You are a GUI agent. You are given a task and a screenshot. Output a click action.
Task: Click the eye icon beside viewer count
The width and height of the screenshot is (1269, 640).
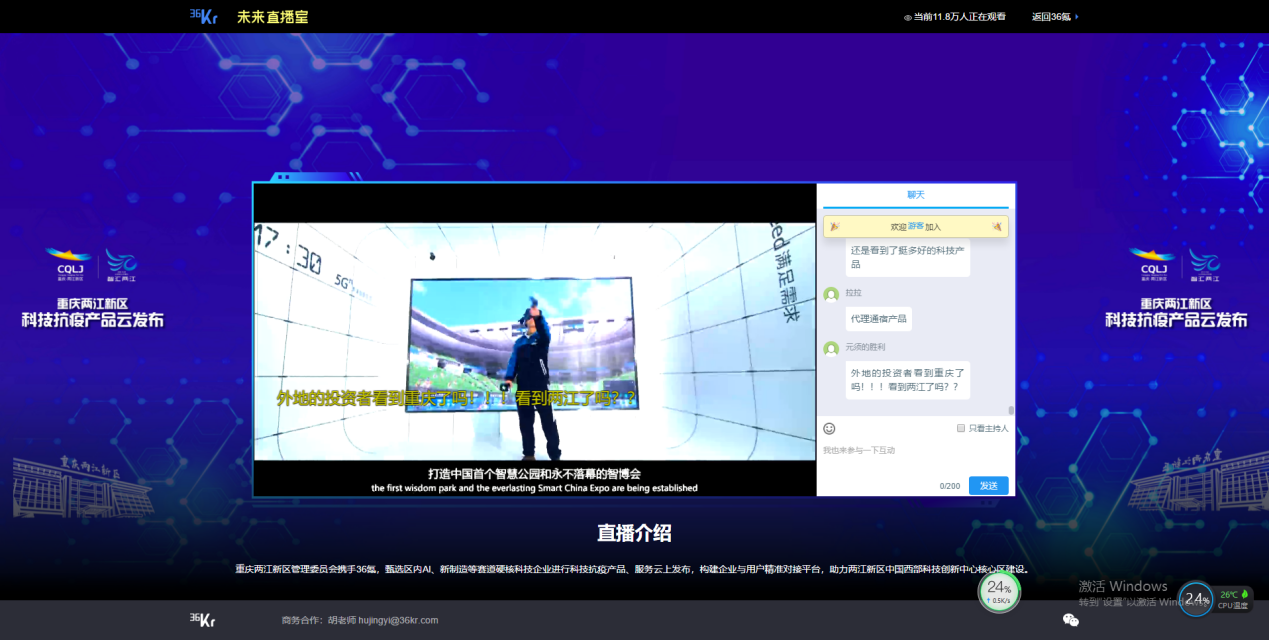coord(908,17)
